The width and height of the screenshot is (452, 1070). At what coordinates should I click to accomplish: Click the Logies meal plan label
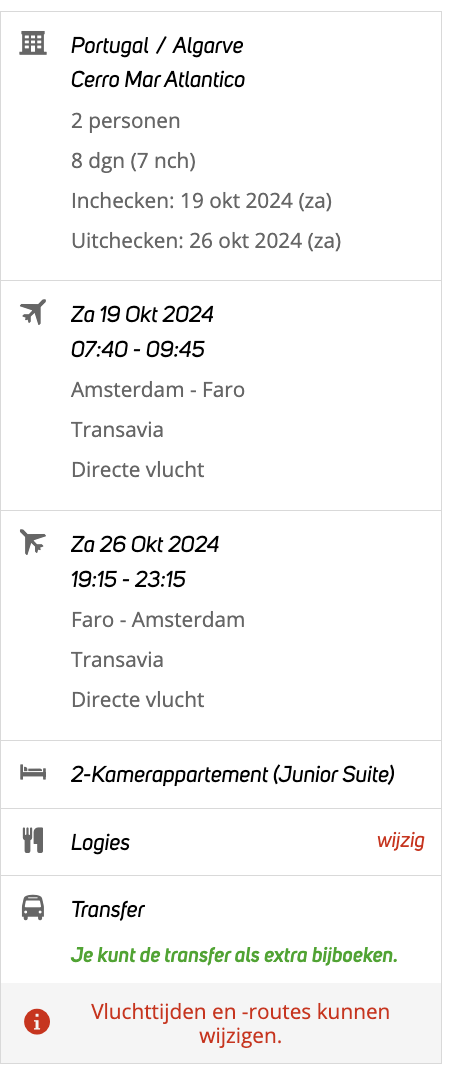100,843
